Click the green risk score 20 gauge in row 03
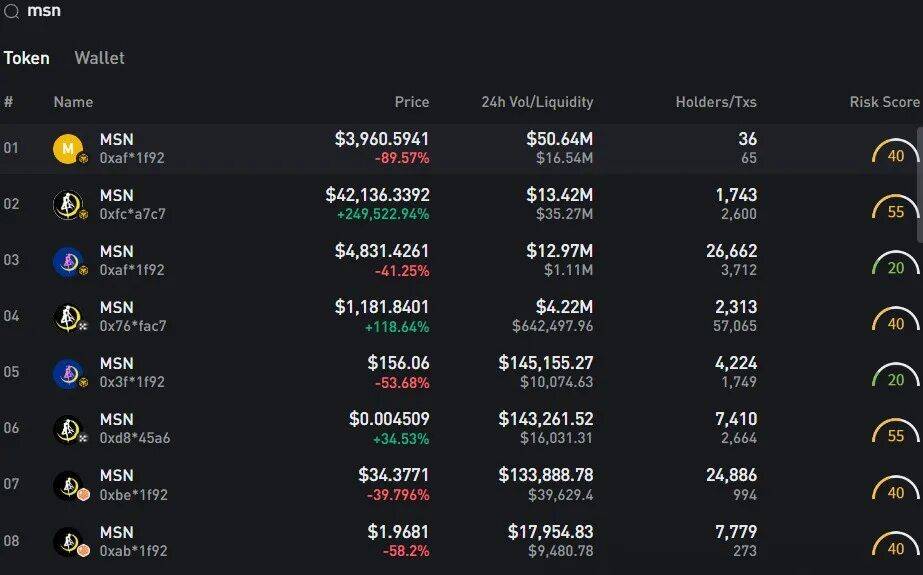923x575 pixels. click(x=895, y=267)
